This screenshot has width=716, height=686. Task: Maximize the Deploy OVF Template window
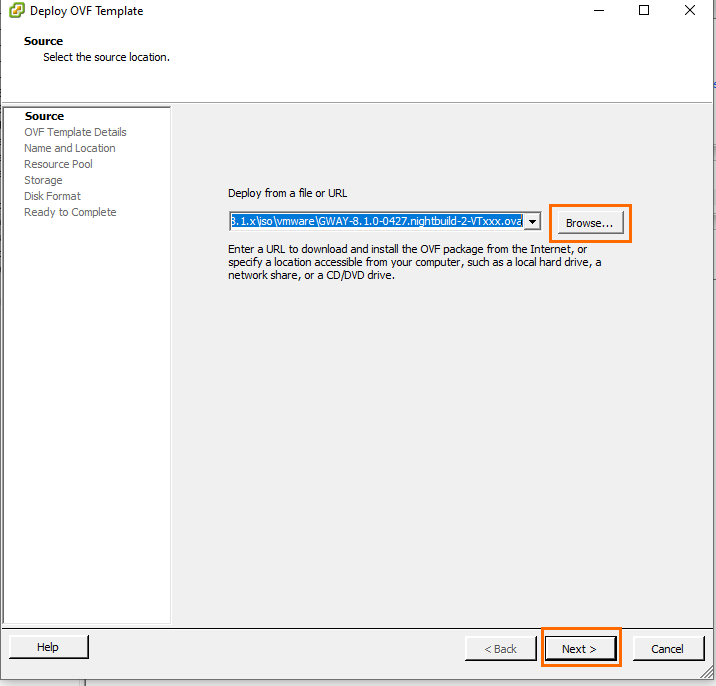(x=644, y=11)
